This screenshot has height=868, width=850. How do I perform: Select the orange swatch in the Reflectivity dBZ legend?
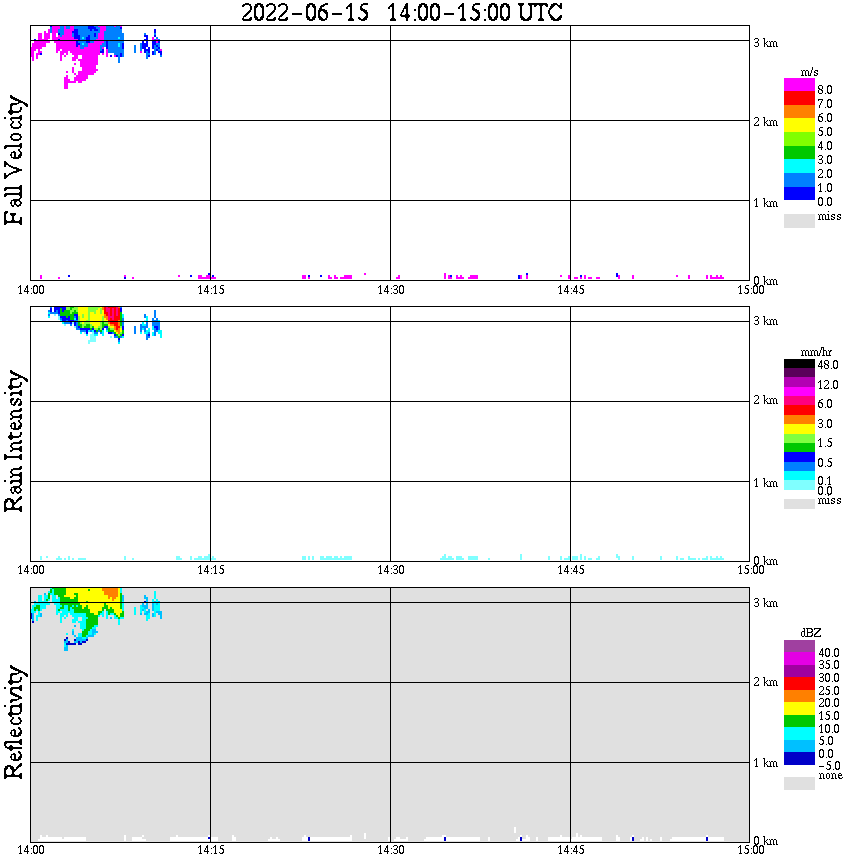click(799, 696)
